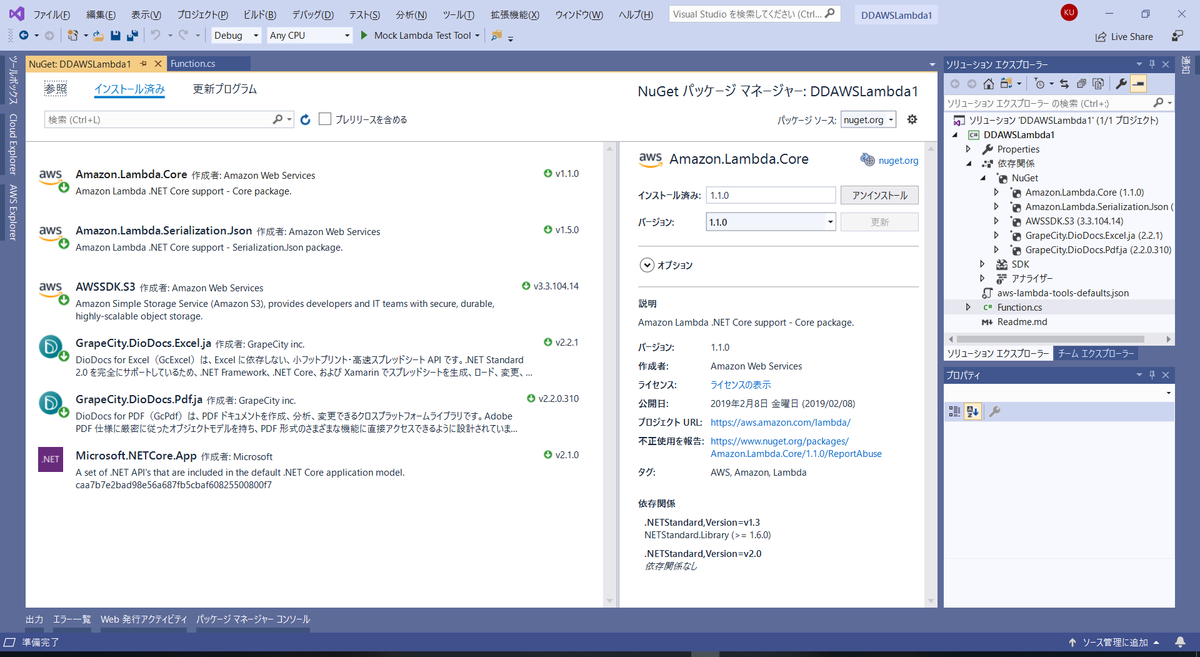
Task: Click the Property Pages wrench in Properties panel
Action: tap(995, 411)
